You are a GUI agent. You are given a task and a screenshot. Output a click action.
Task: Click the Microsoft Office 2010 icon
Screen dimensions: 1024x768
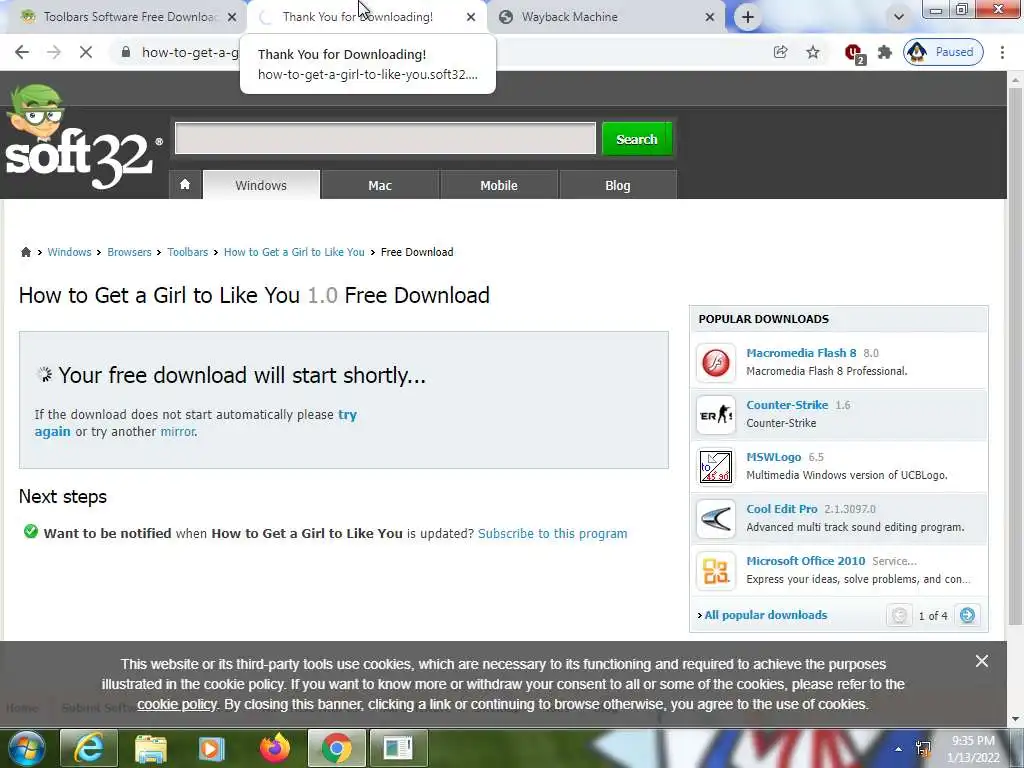coord(716,571)
